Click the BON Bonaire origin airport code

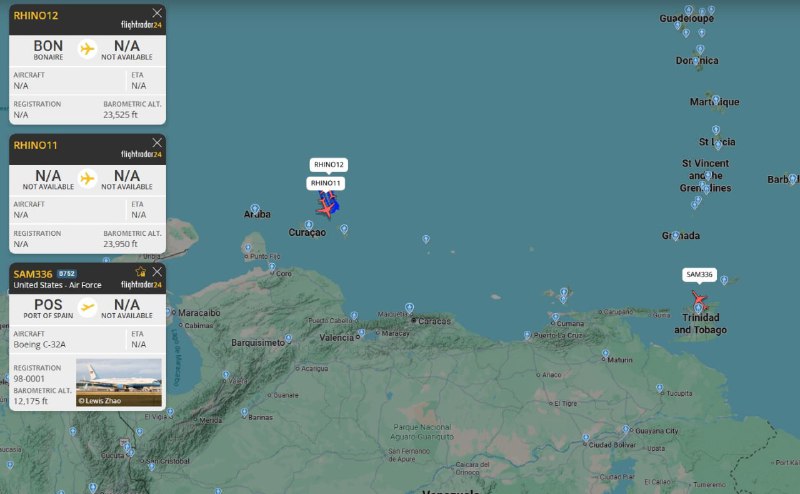coord(48,46)
